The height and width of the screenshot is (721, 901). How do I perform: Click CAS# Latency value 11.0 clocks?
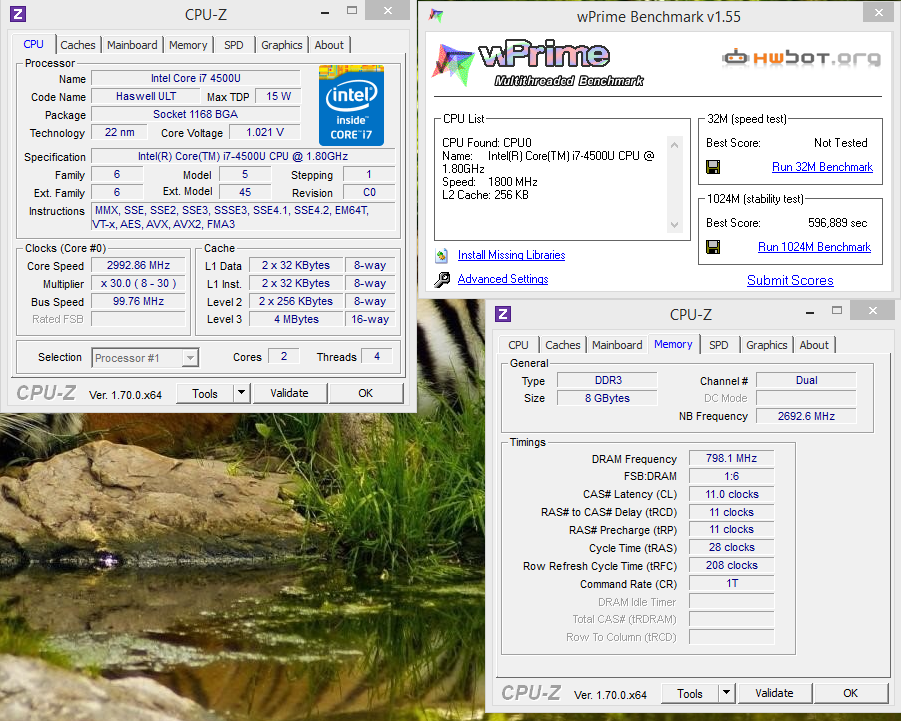click(731, 494)
